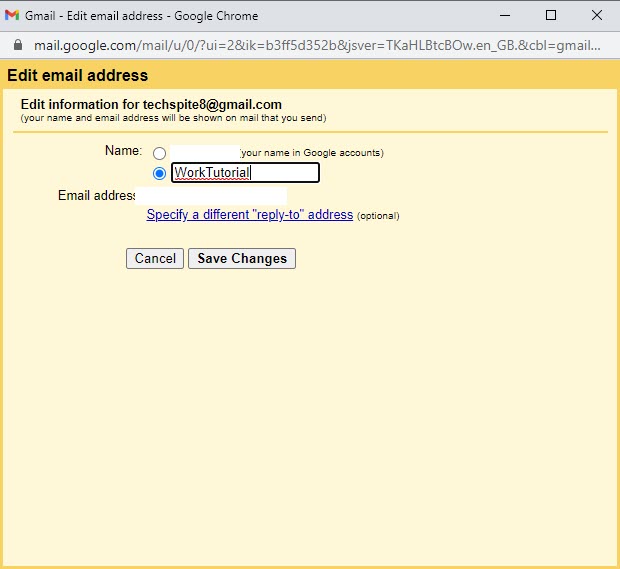
Task: Click Save Changes to apply the name
Action: coord(242,258)
